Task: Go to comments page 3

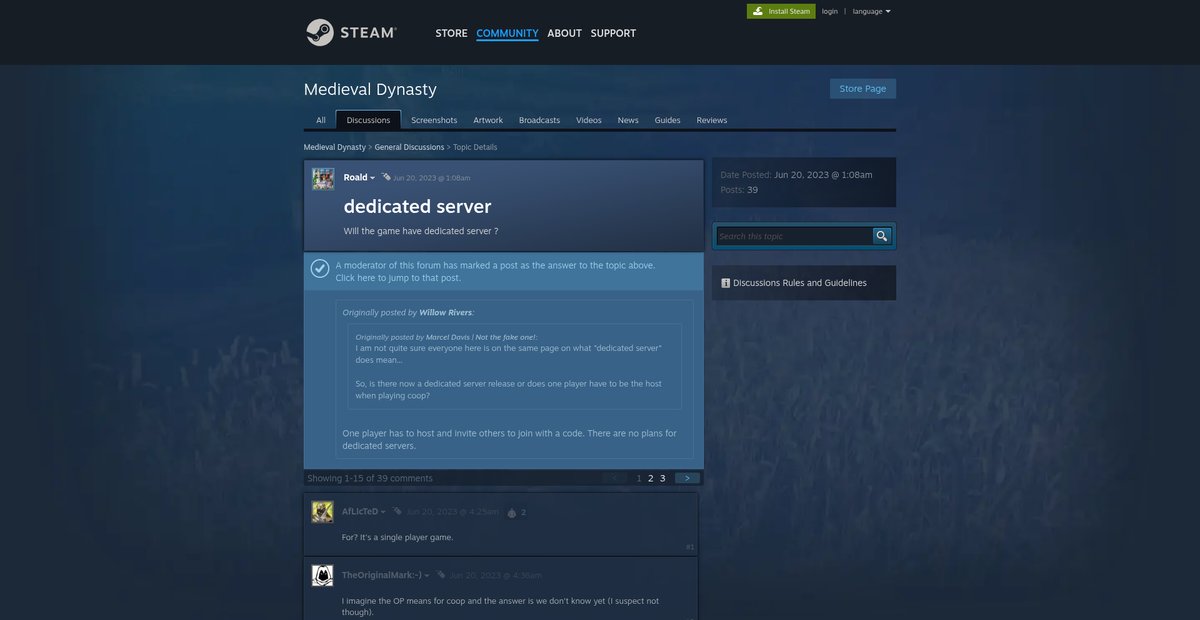Action: 662,478
